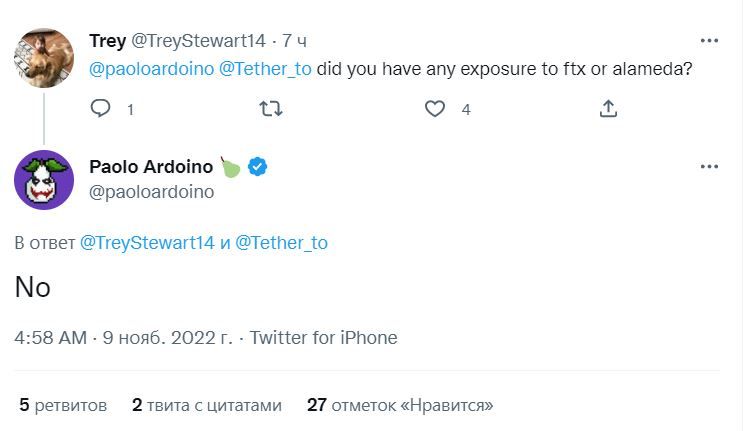Open the @Tether_to mention in Trey's tweet
Viewport: 746px width, 431px height.
(x=264, y=69)
